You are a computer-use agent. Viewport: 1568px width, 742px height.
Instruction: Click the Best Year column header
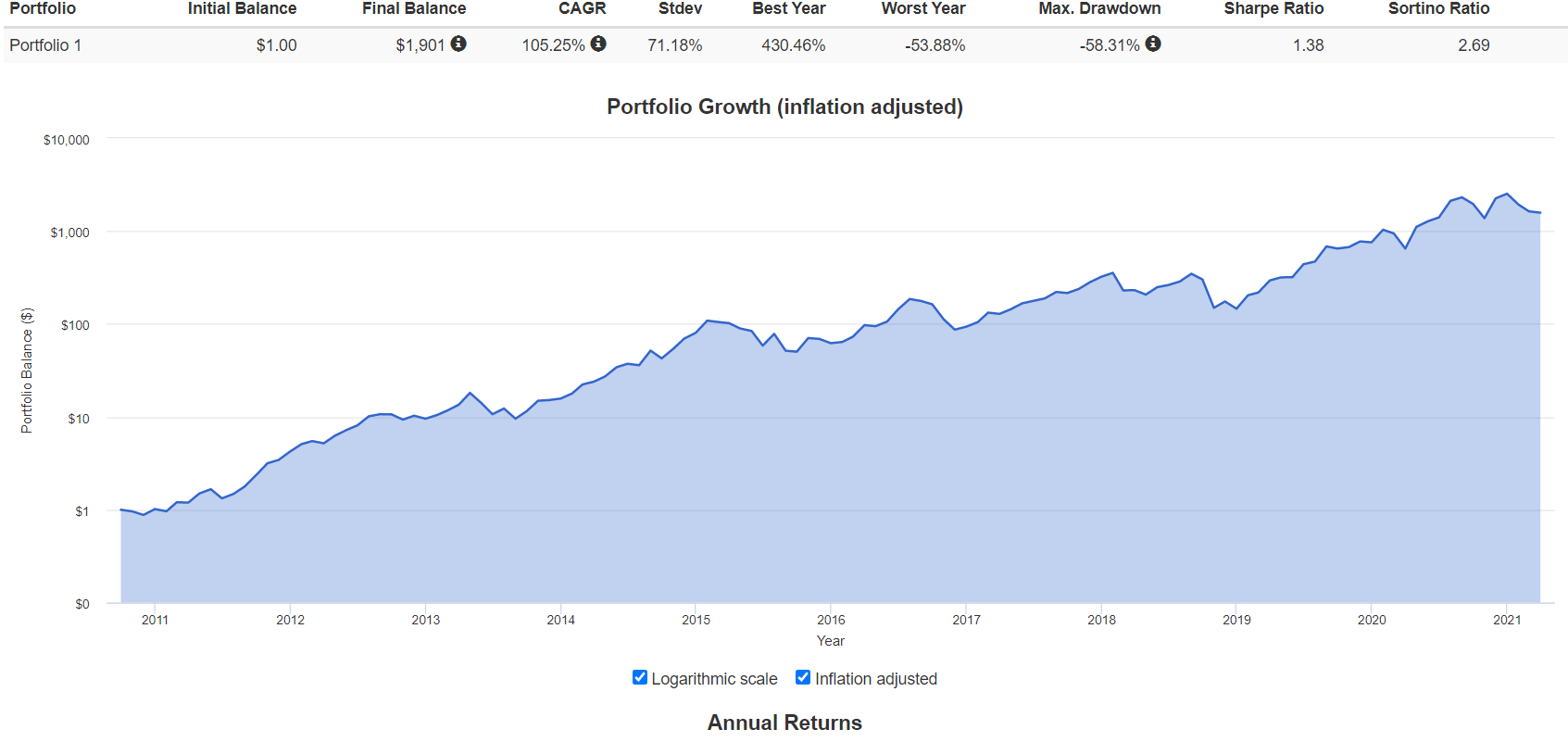tap(788, 8)
